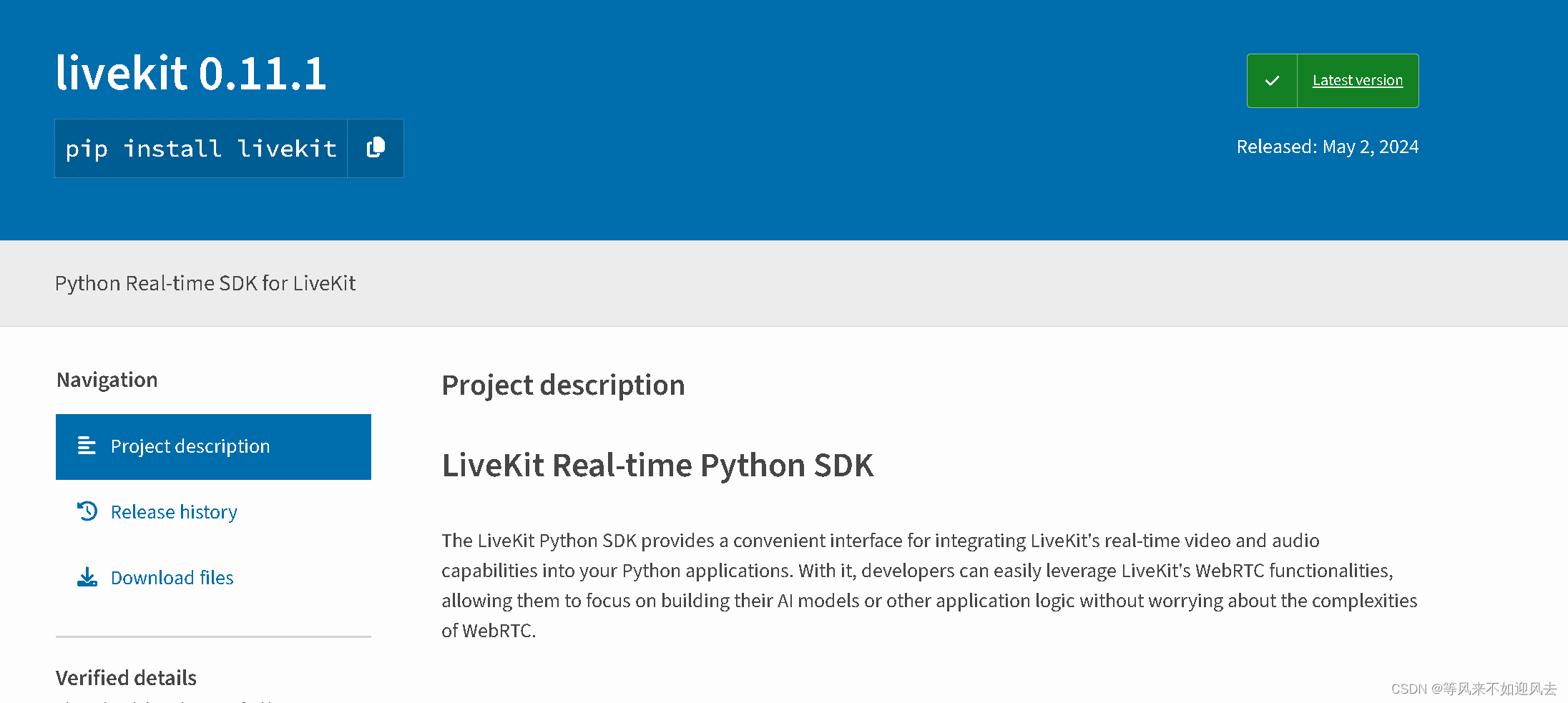The width and height of the screenshot is (1568, 703).
Task: Click the 'livekit 0.11.1' package title
Action: (191, 73)
